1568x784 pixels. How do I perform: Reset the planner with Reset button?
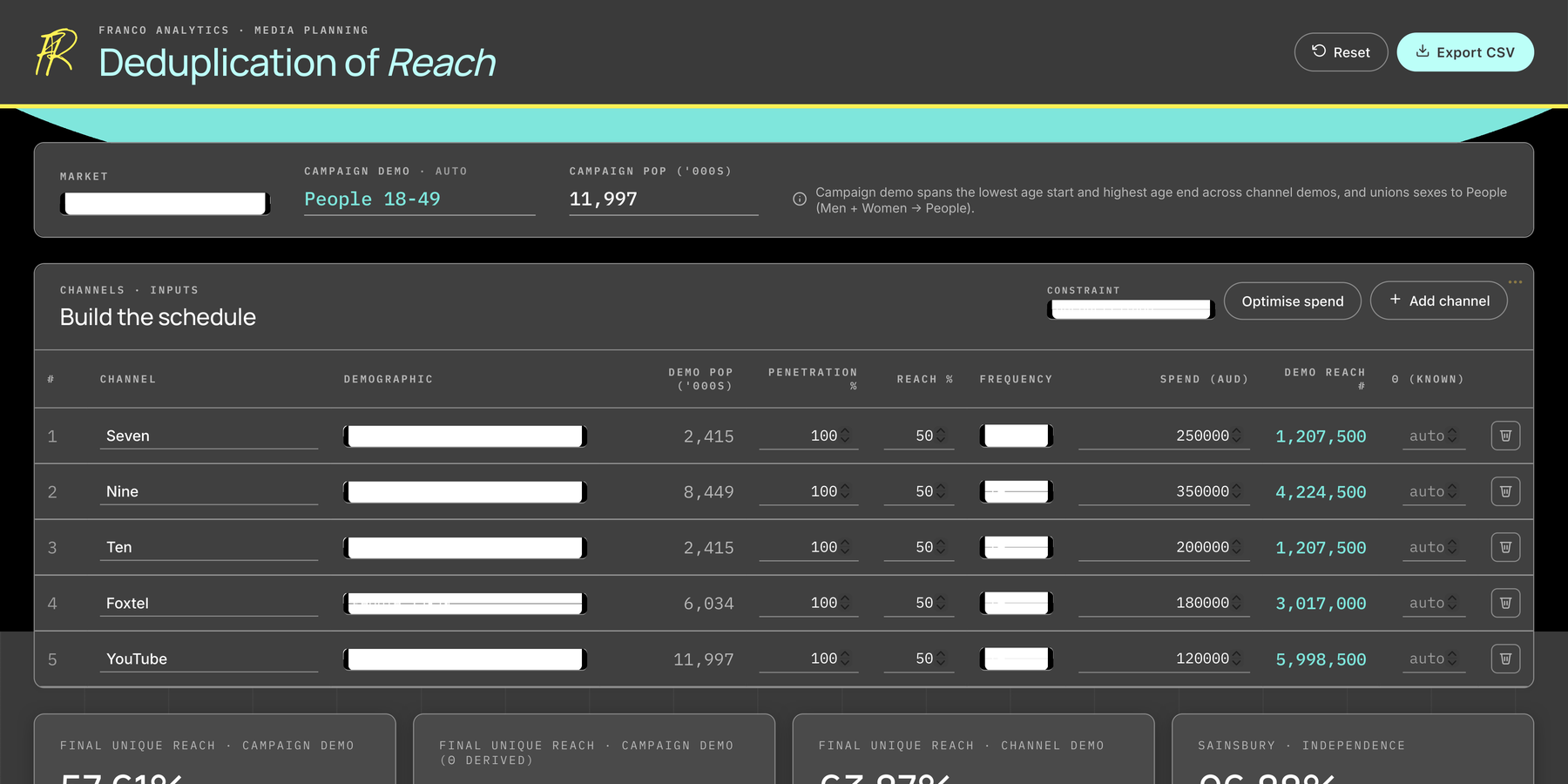pos(1341,52)
